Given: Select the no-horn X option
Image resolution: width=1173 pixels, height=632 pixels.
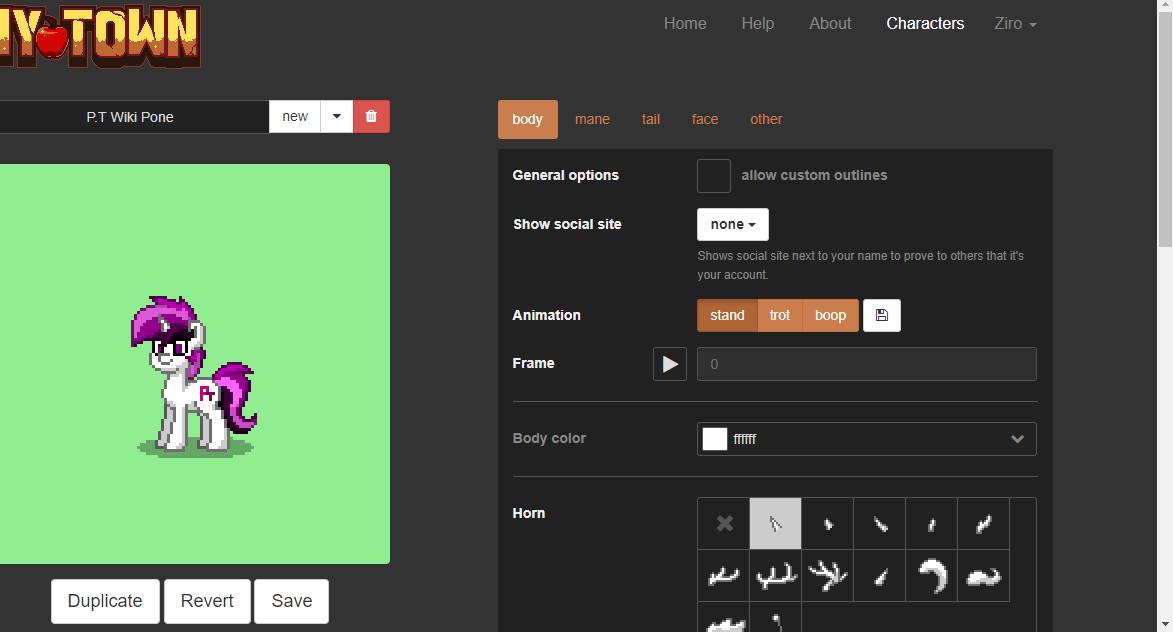Looking at the screenshot, I should pyautogui.click(x=723, y=524).
